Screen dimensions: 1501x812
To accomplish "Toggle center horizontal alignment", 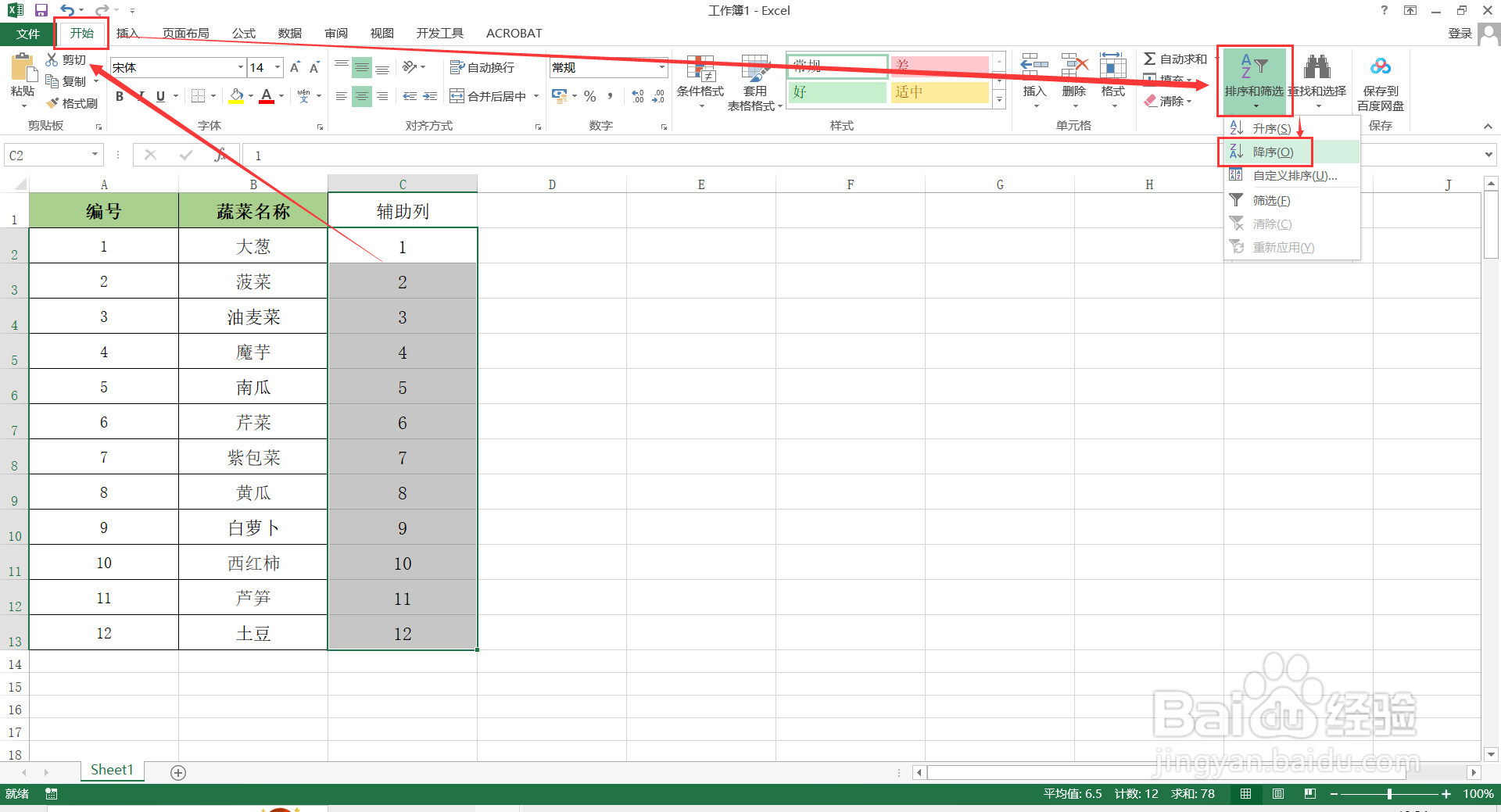I will tap(362, 96).
